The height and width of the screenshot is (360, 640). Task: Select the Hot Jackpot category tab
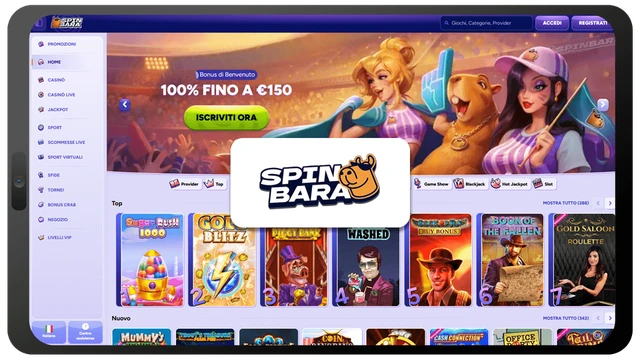pyautogui.click(x=509, y=184)
